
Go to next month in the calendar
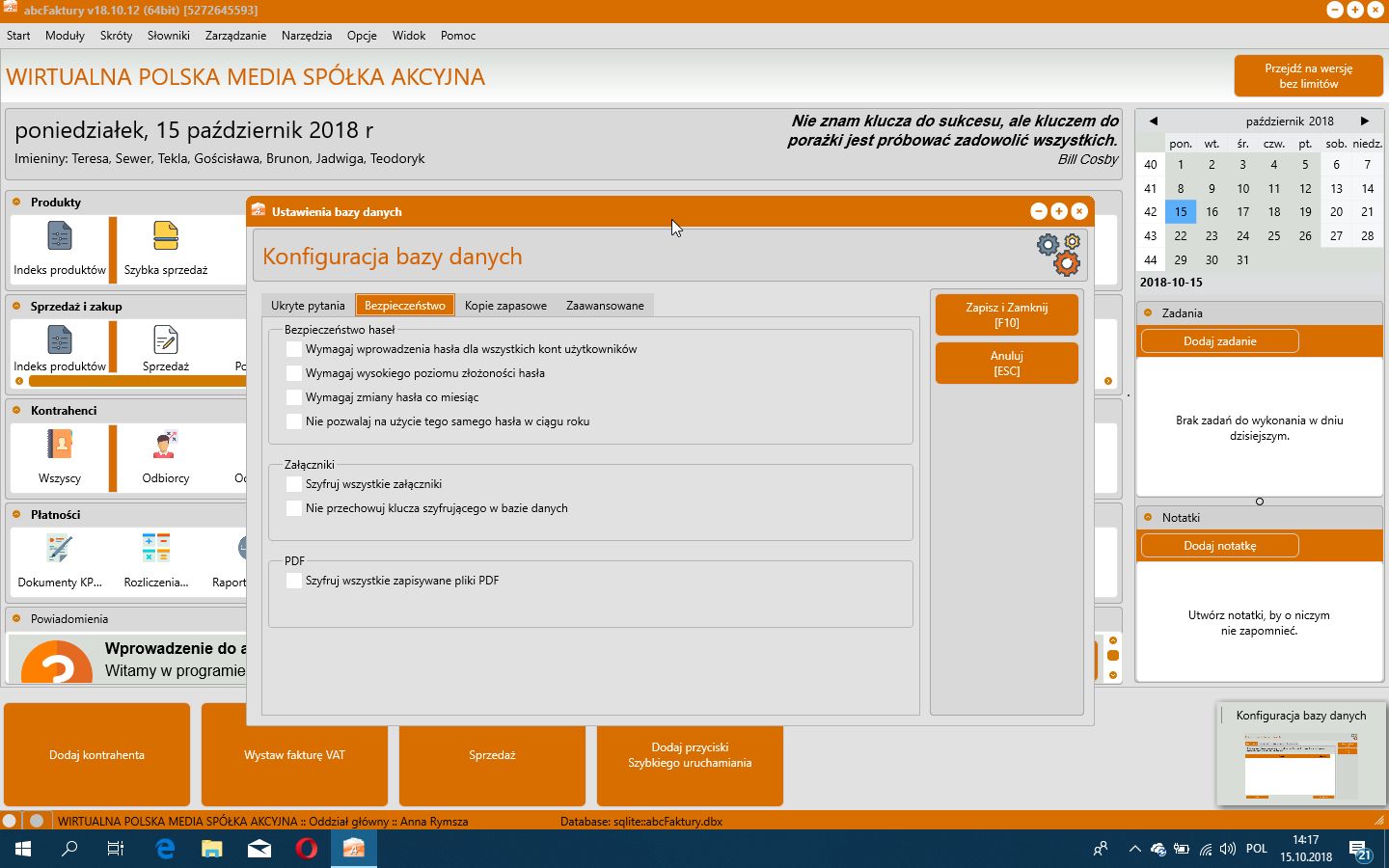point(1366,121)
